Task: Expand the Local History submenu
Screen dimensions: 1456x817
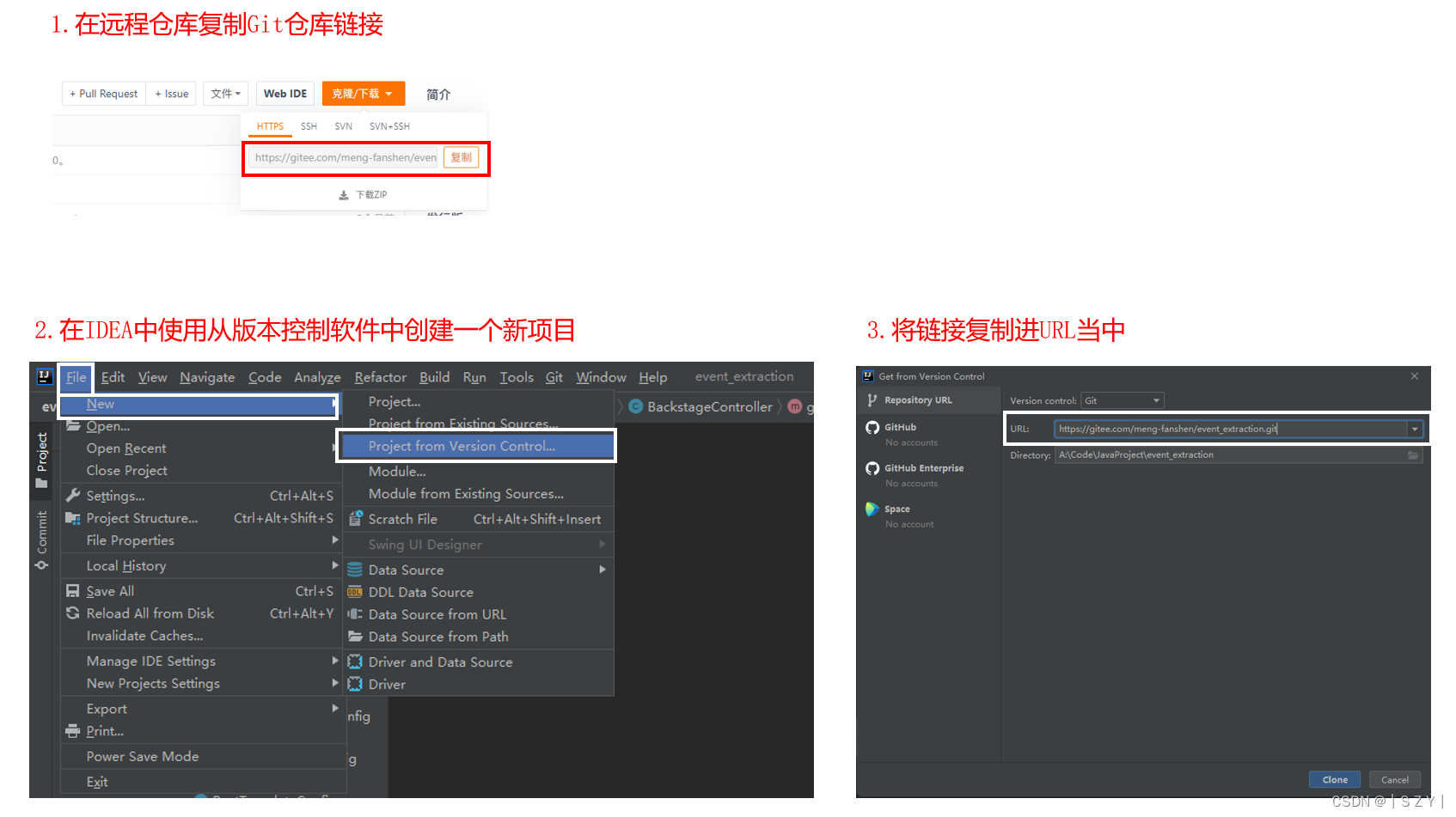Action: [x=203, y=566]
